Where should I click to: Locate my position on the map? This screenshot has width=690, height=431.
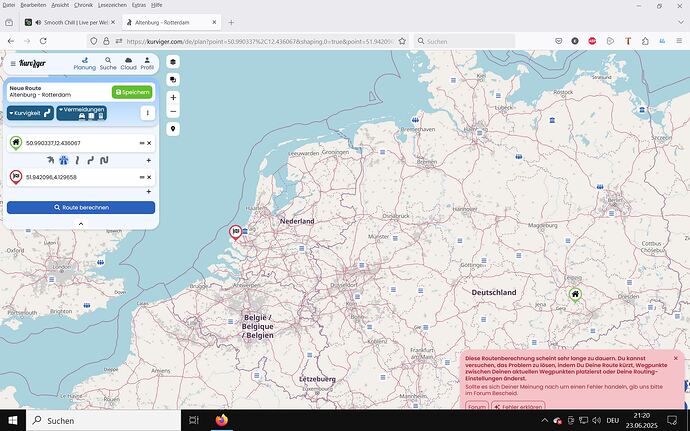tap(173, 129)
